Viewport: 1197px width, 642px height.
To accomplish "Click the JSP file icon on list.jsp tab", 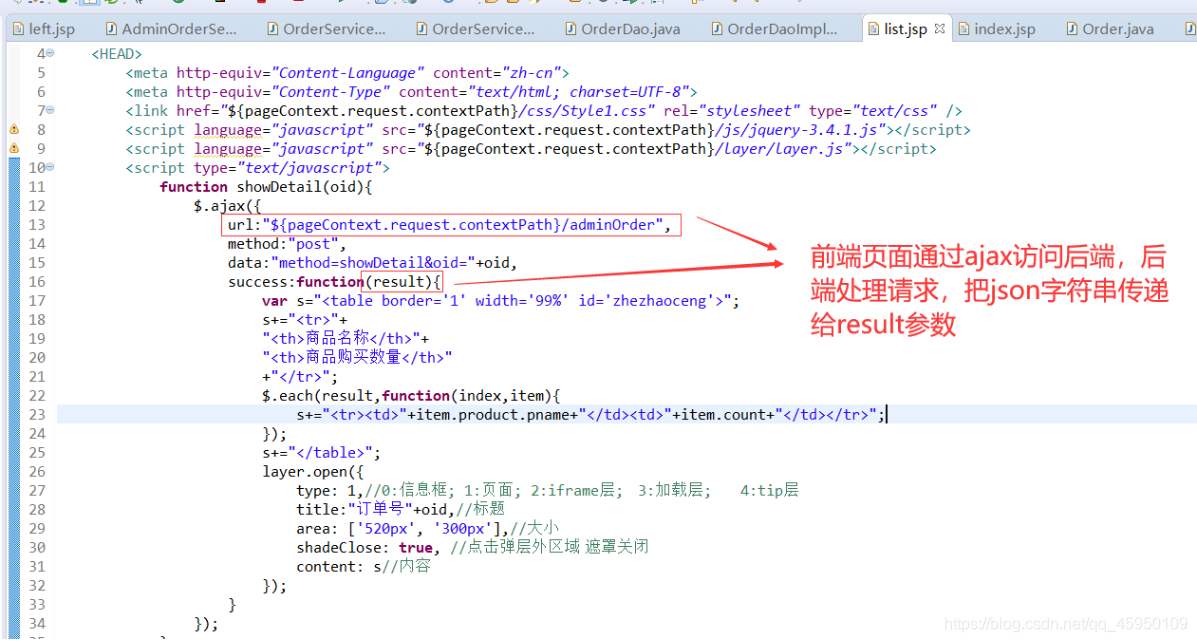I will point(873,29).
